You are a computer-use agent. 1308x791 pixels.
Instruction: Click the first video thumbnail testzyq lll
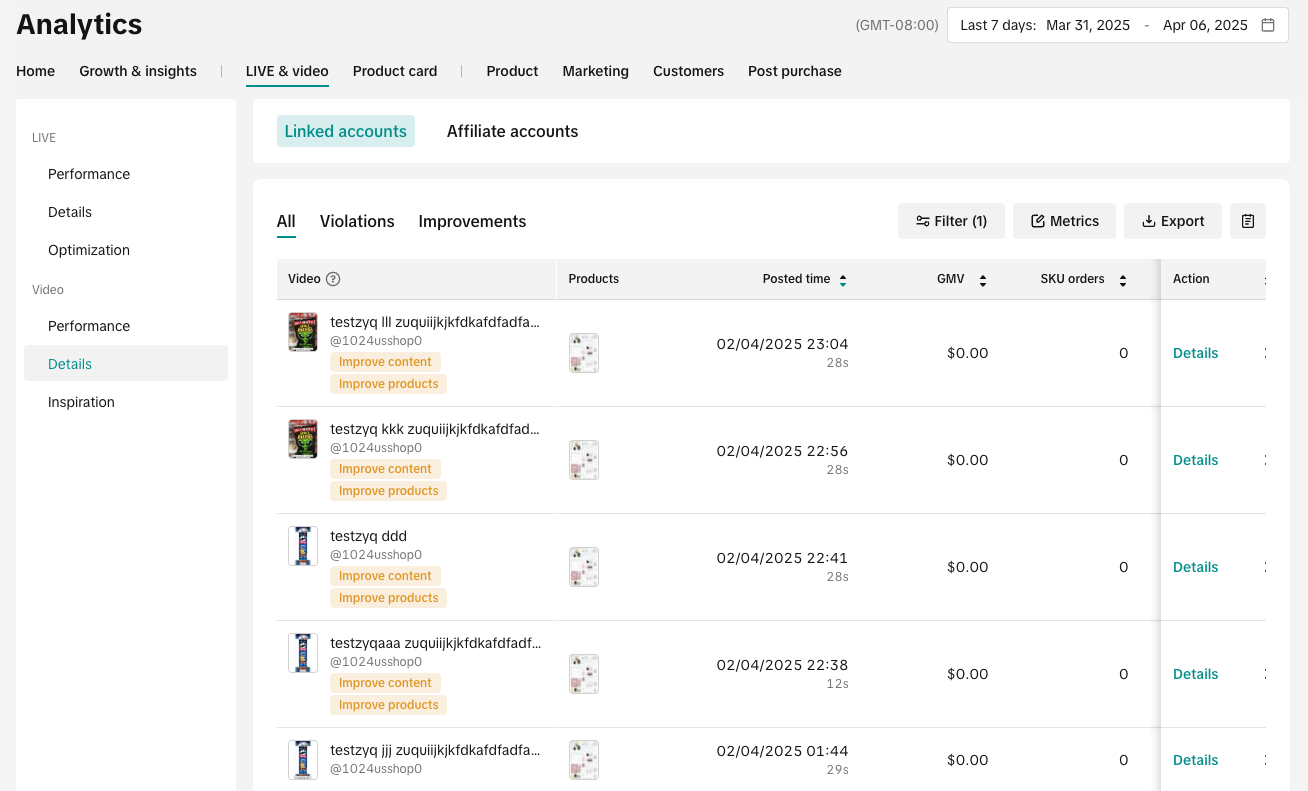point(303,332)
